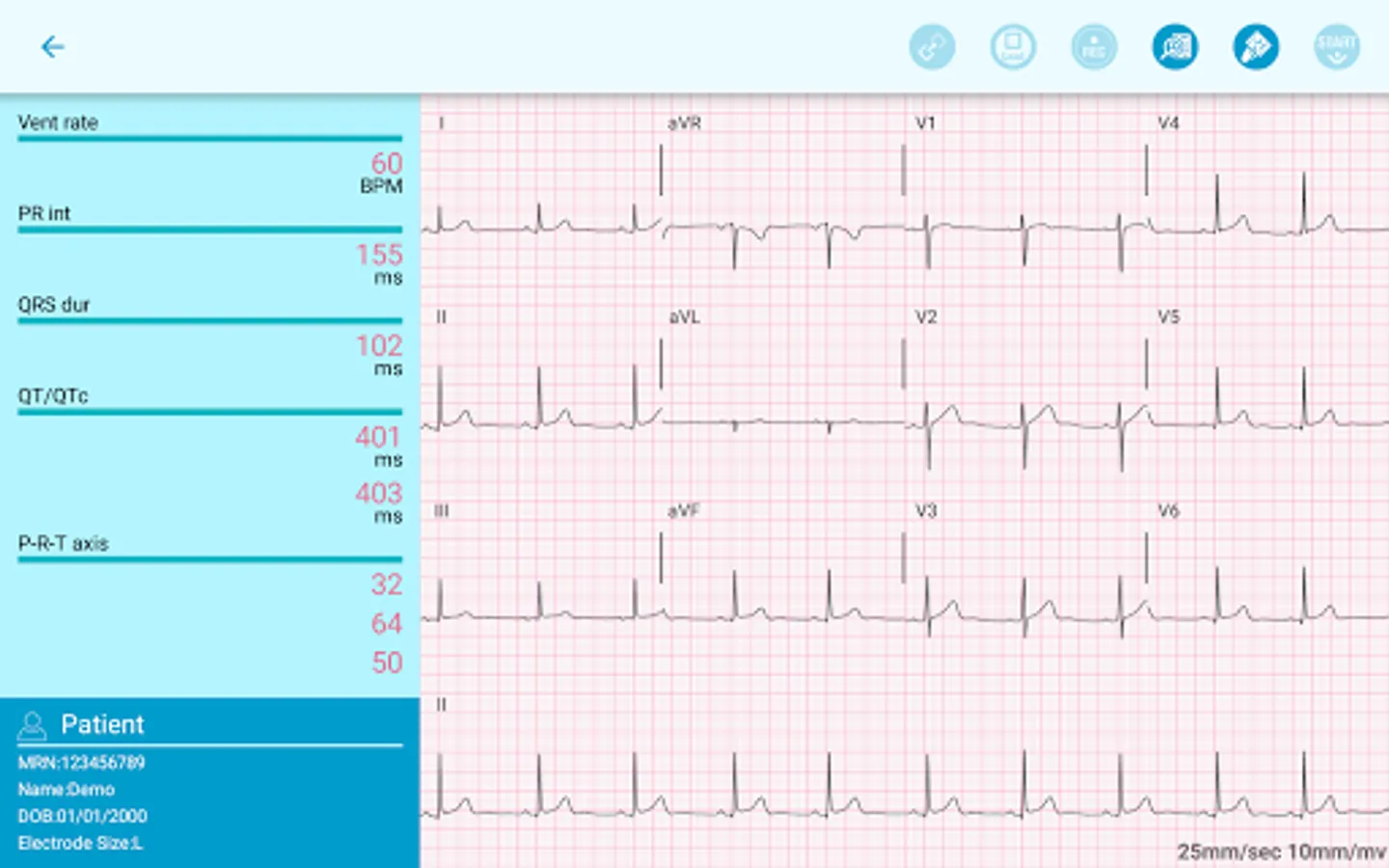
Task: Select the P-R-T axis label
Action: (x=64, y=543)
